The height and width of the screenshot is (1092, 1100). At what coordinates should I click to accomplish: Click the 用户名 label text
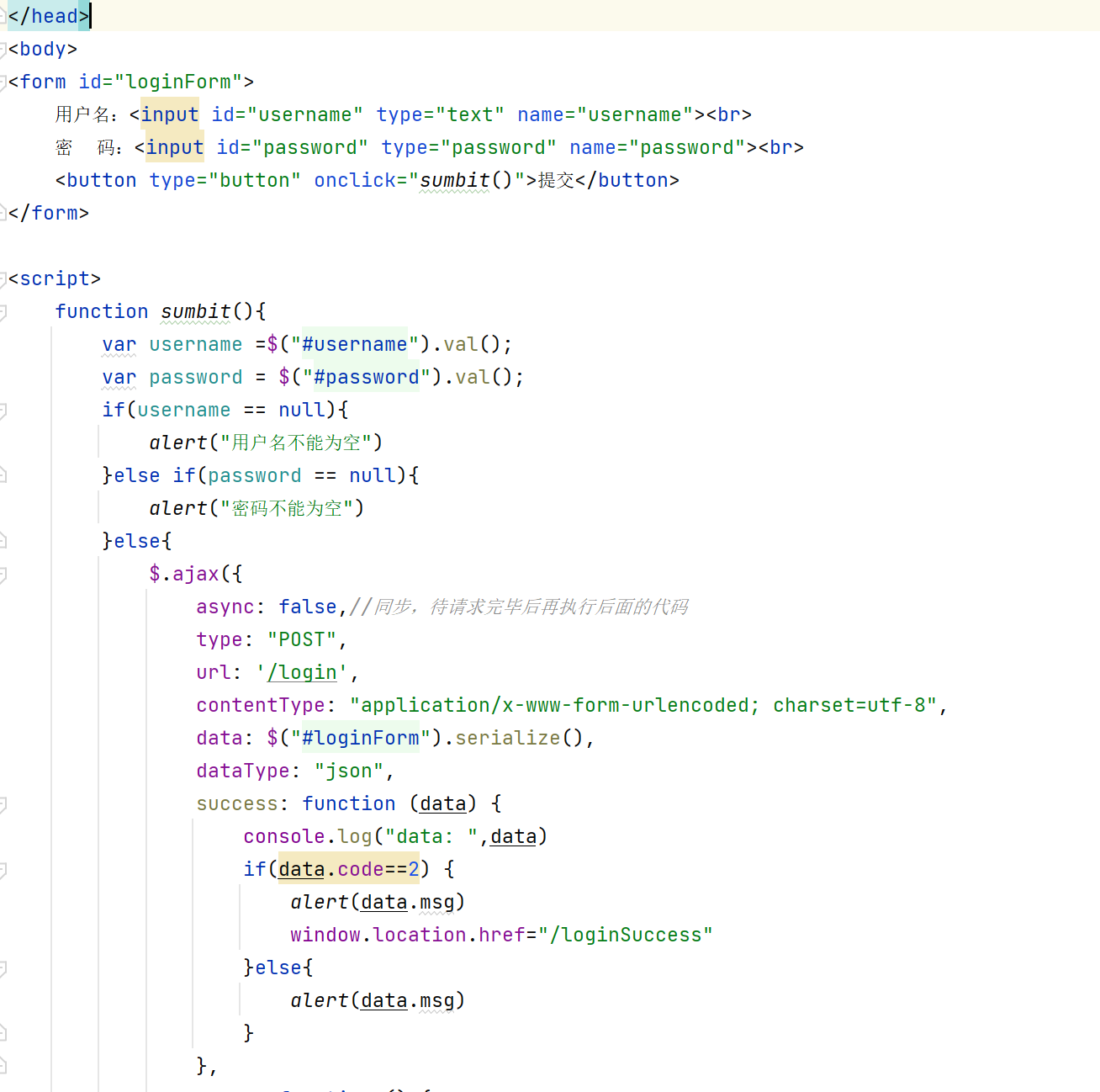82,114
